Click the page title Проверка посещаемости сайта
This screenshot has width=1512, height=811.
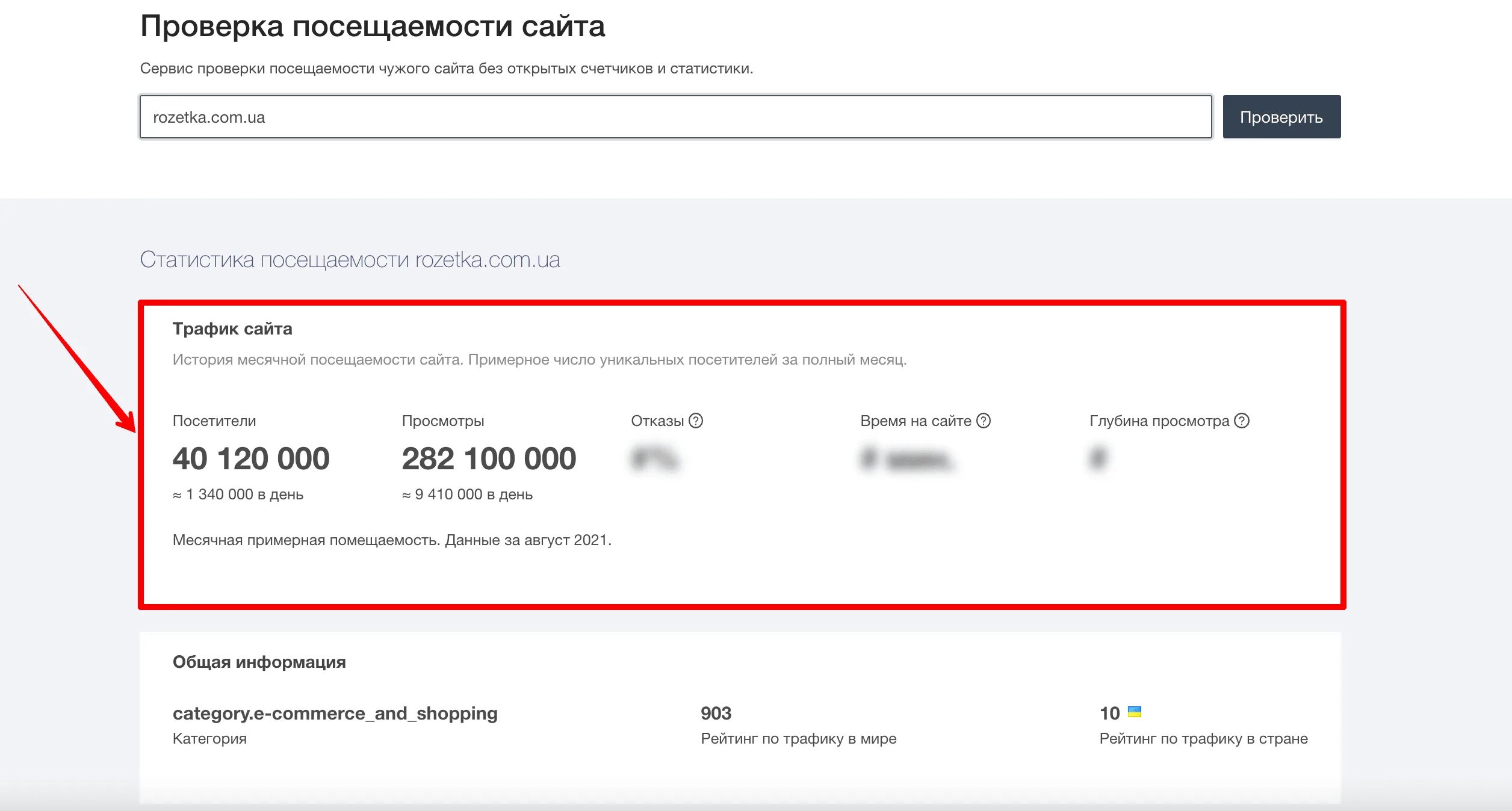[x=373, y=26]
